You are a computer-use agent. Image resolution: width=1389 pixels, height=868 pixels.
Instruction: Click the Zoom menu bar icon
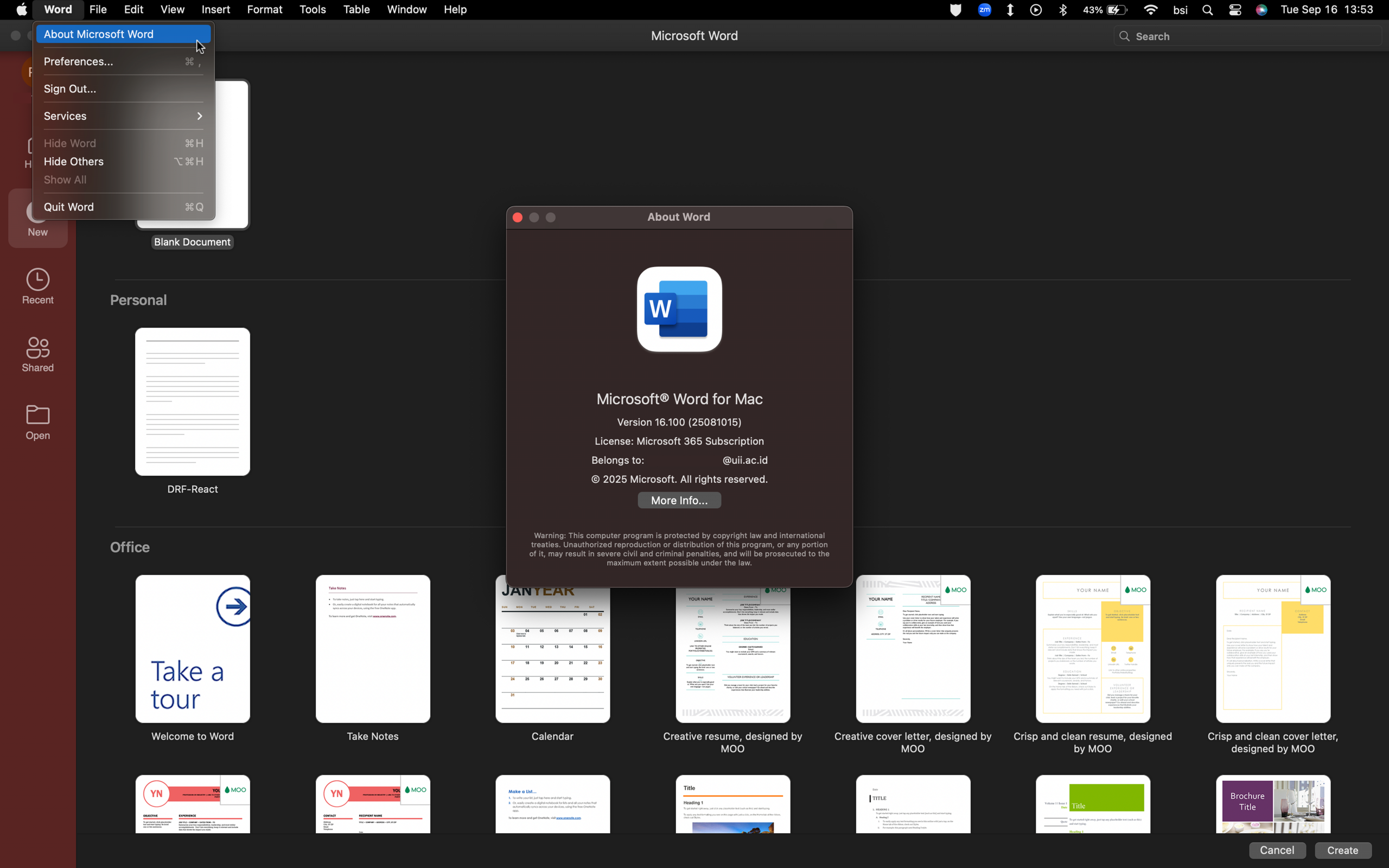tap(984, 10)
